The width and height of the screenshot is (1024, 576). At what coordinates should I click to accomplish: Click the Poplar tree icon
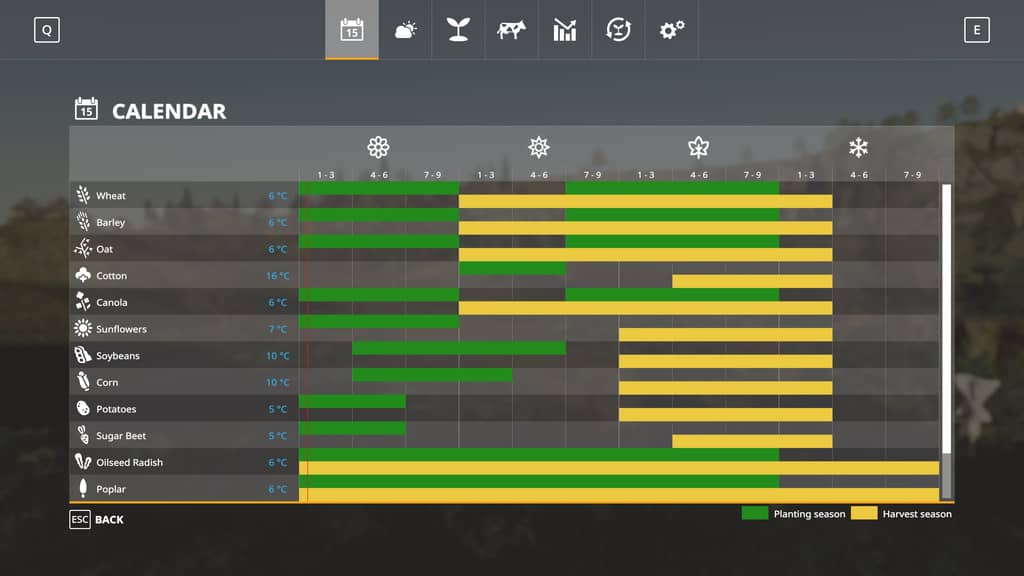tap(83, 489)
